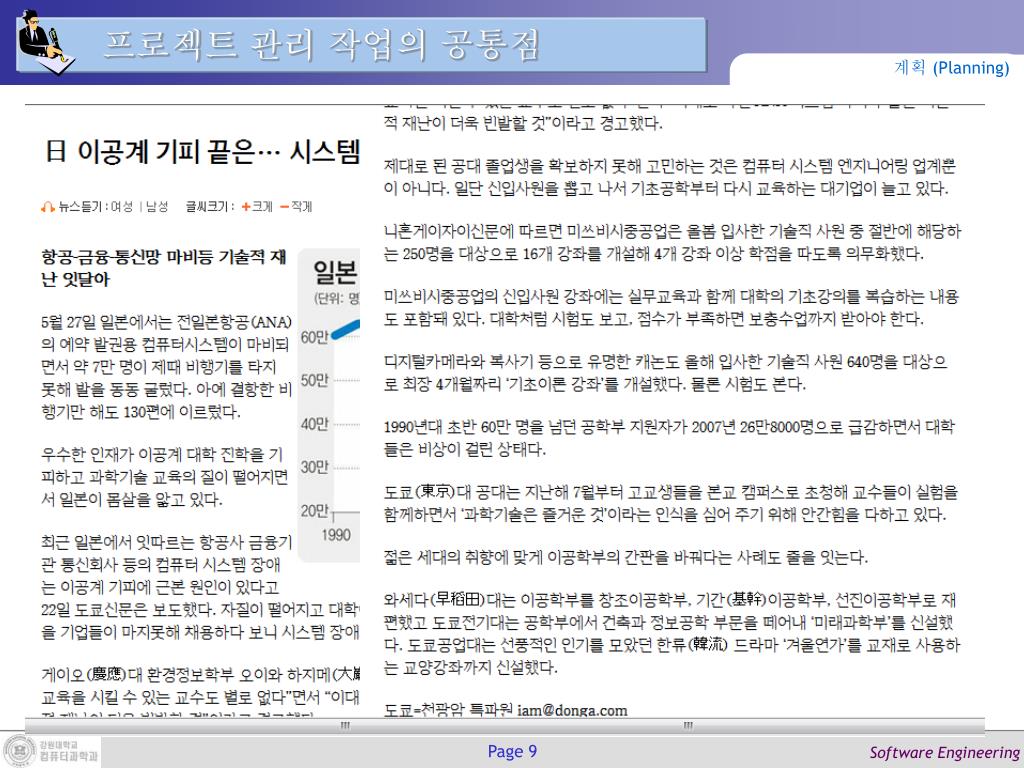Image resolution: width=1024 pixels, height=768 pixels.
Task: Click paragraph starting 니혼게이자이신문에 따르면
Action: point(673,242)
